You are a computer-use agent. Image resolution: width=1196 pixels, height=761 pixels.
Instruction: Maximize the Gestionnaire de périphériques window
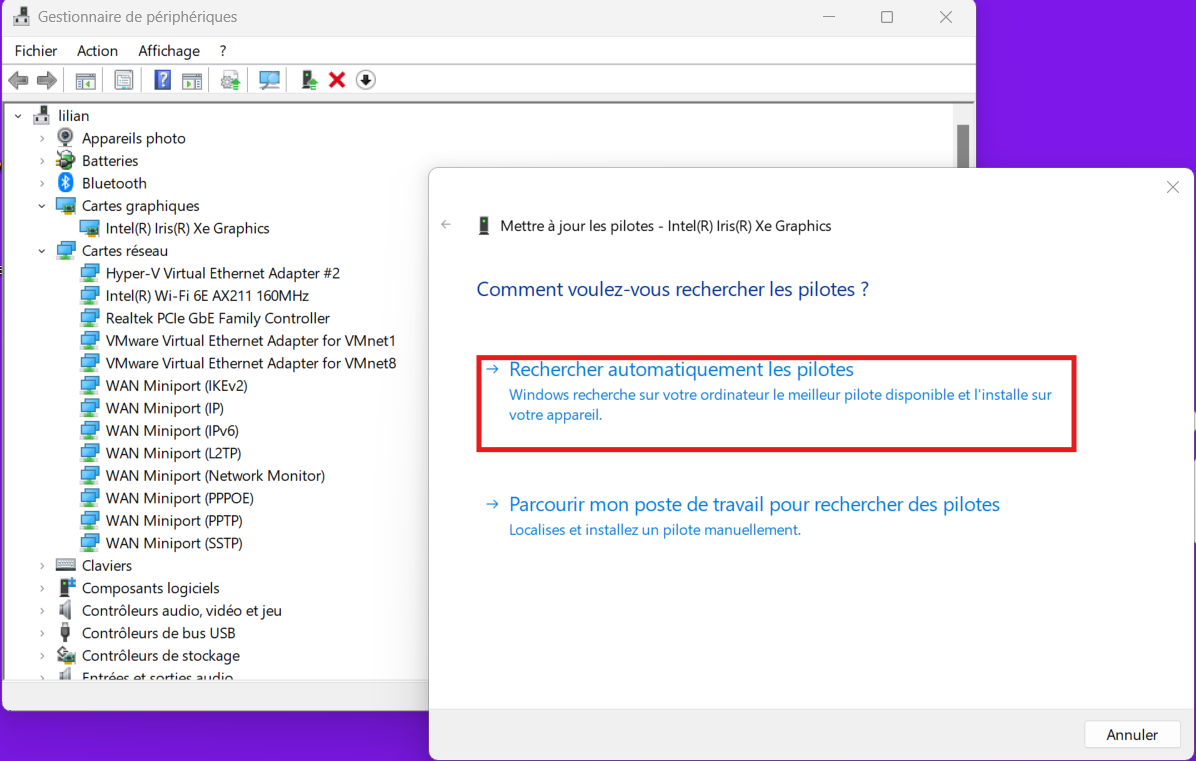pyautogui.click(x=886, y=17)
